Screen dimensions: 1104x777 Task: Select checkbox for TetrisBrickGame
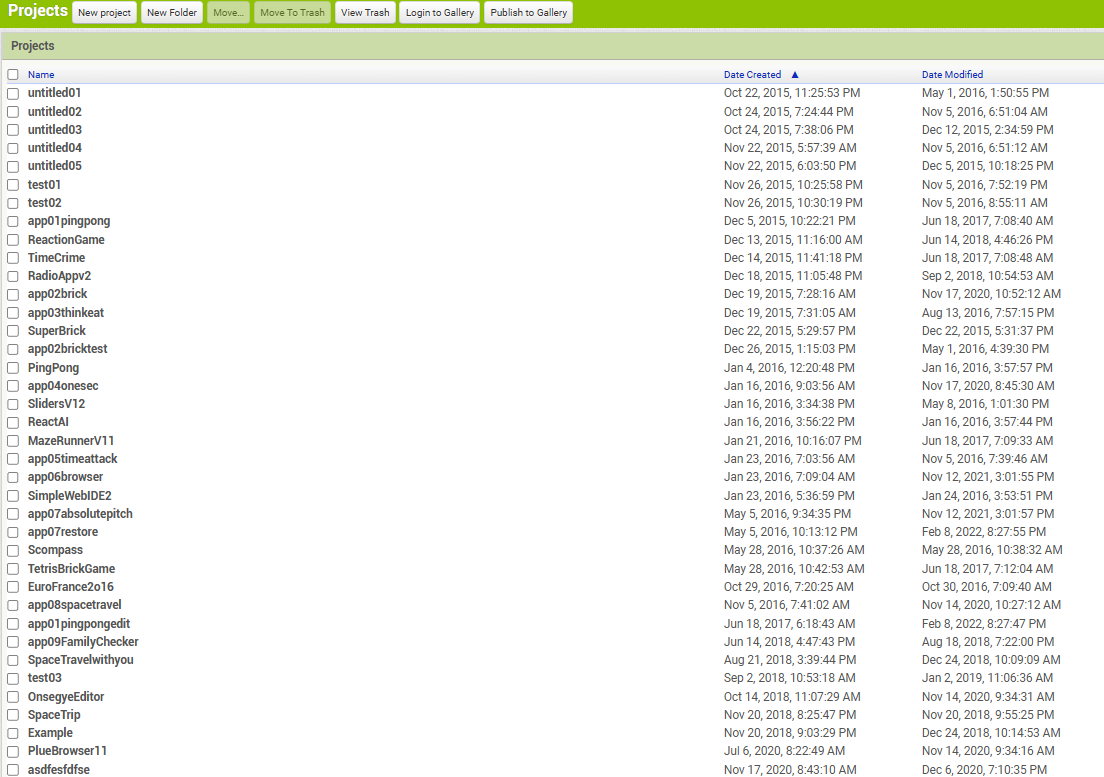pyautogui.click(x=13, y=569)
